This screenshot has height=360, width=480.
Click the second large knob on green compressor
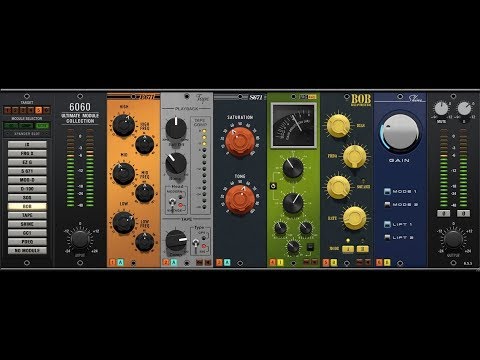click(x=293, y=203)
